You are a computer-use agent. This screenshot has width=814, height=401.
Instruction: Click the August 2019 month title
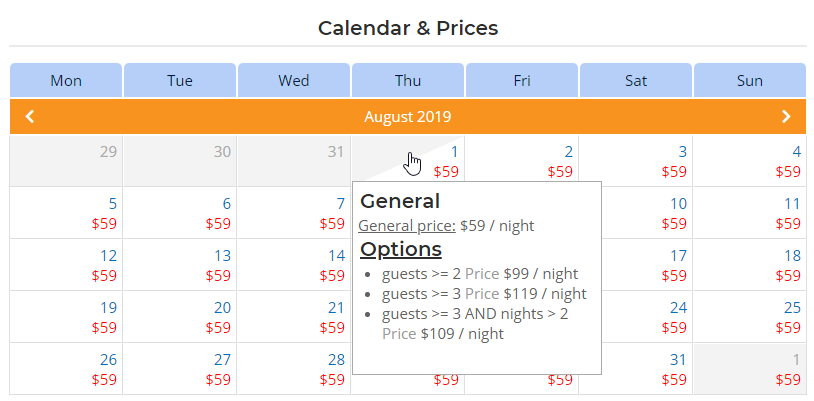click(x=408, y=117)
